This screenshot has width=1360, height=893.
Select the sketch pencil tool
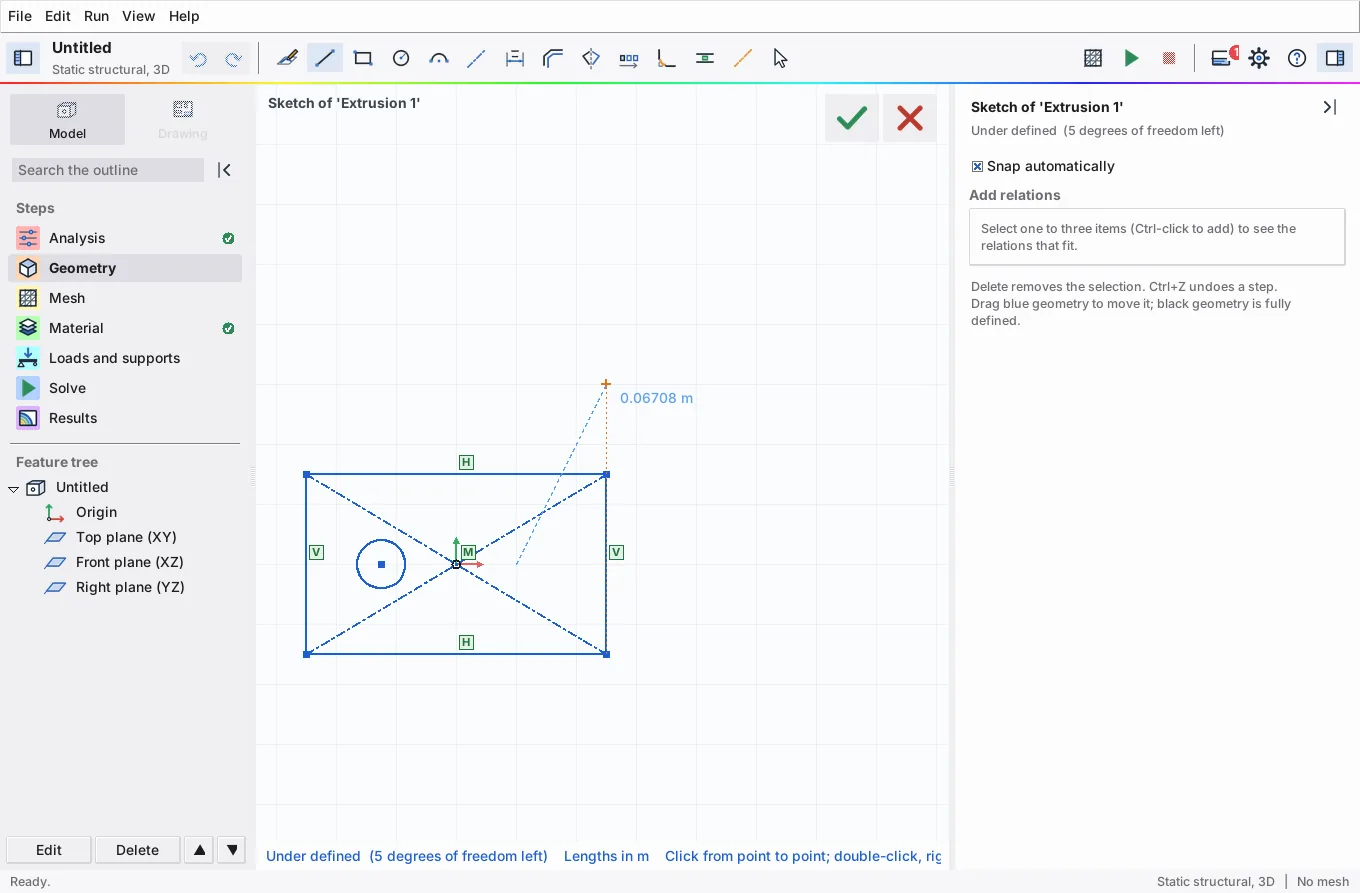coord(287,58)
